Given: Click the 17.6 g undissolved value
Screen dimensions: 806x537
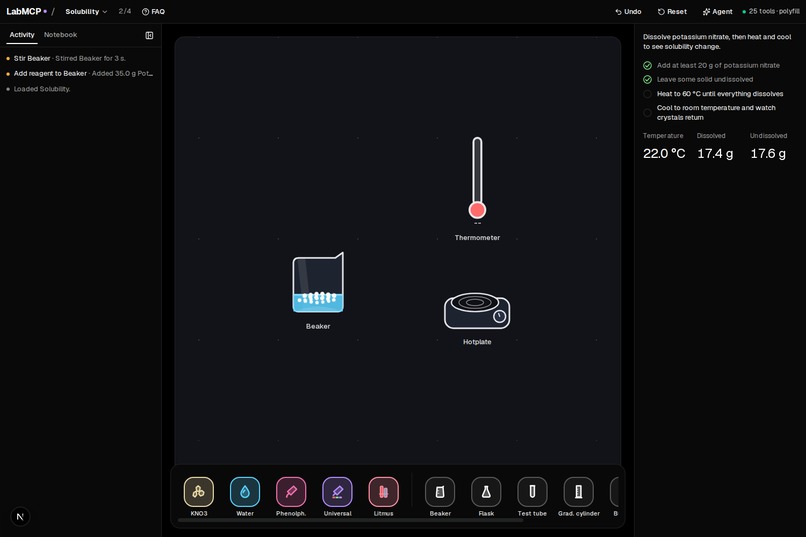Looking at the screenshot, I should tap(768, 153).
